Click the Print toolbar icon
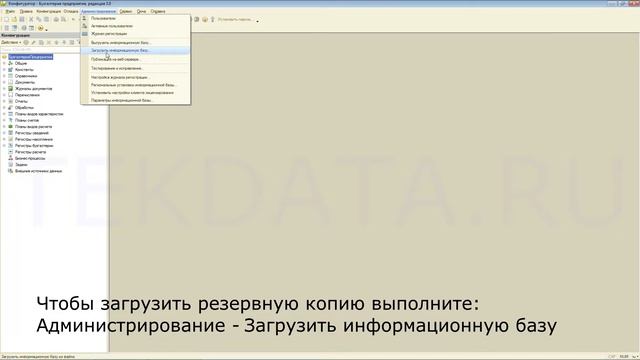 pos(56,19)
